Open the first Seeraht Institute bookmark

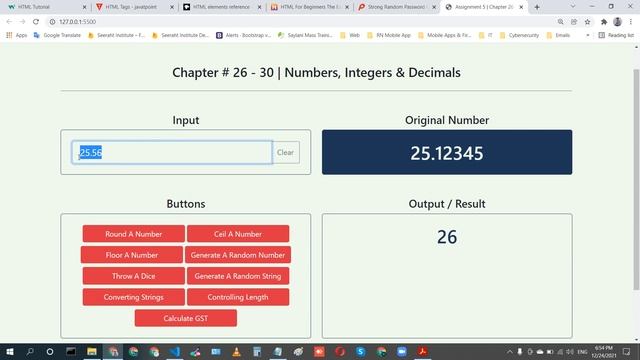(x=117, y=35)
